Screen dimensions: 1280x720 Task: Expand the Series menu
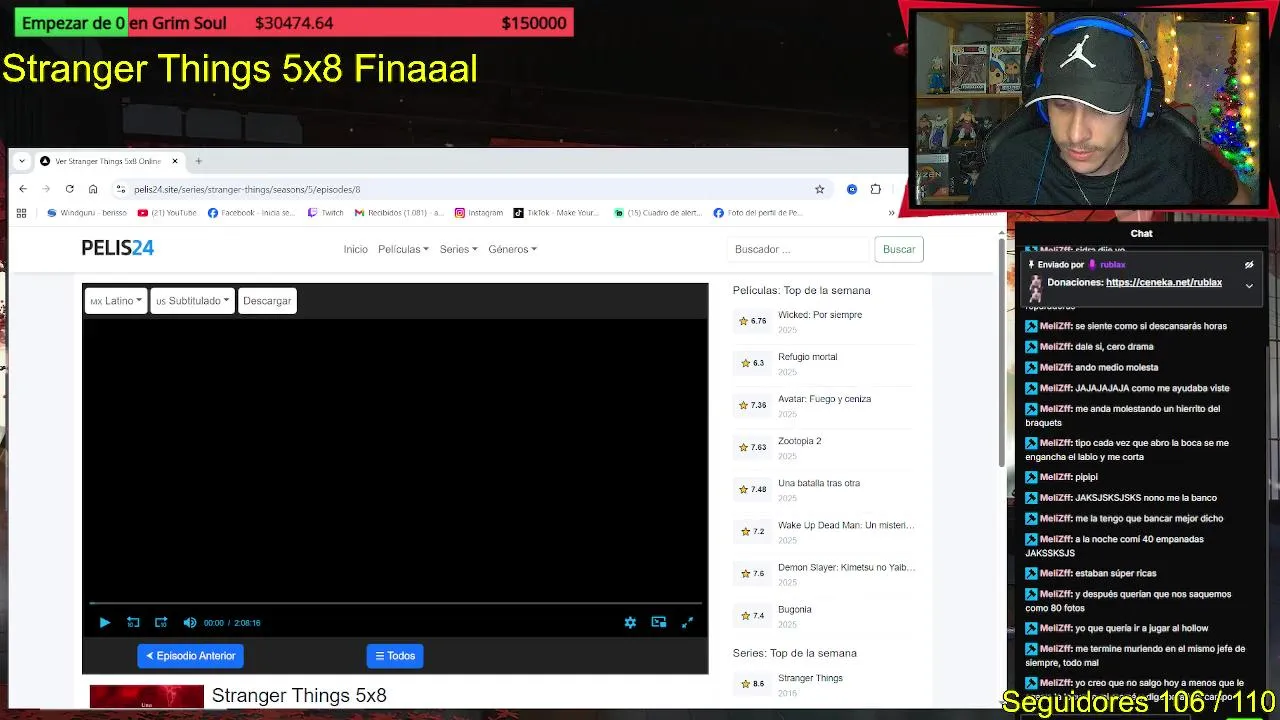coord(458,249)
